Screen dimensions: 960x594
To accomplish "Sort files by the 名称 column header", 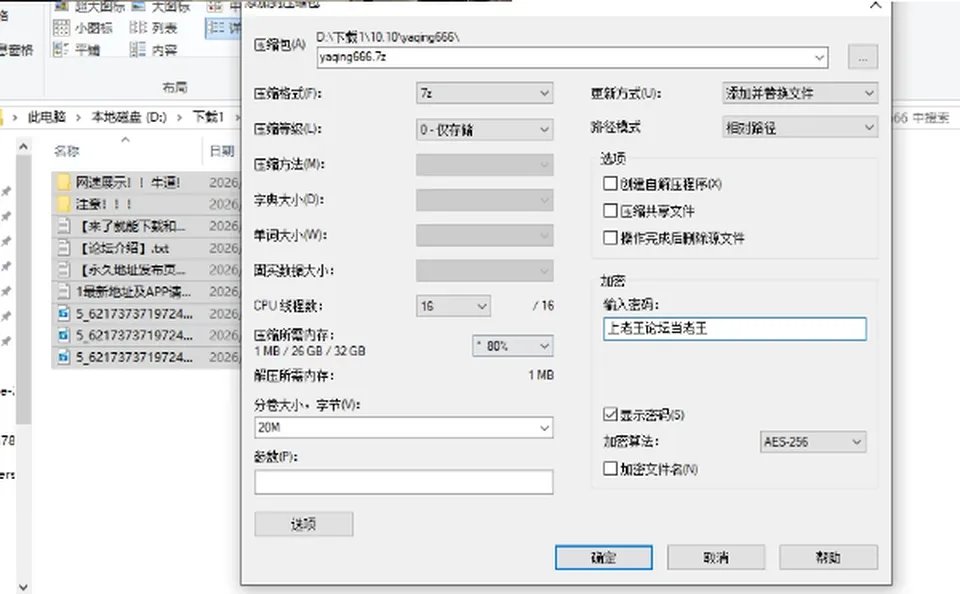I will pyautogui.click(x=67, y=151).
